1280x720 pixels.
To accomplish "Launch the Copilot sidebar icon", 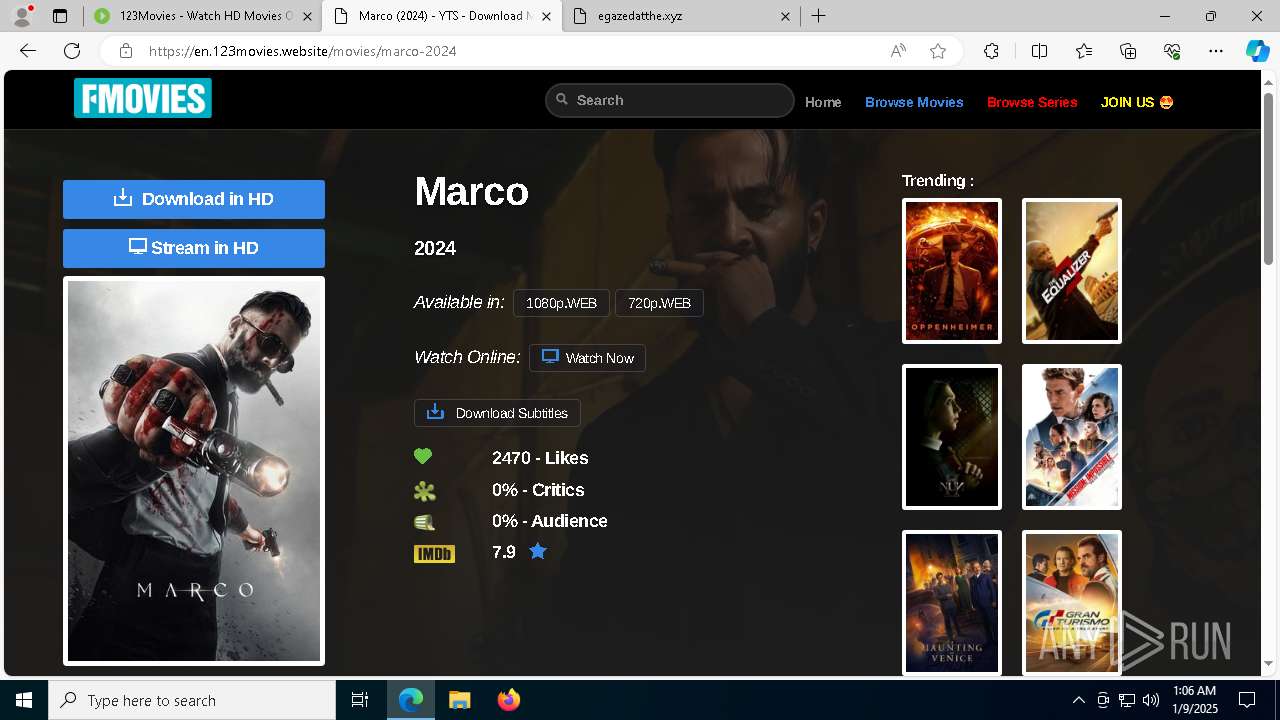I will point(1257,51).
